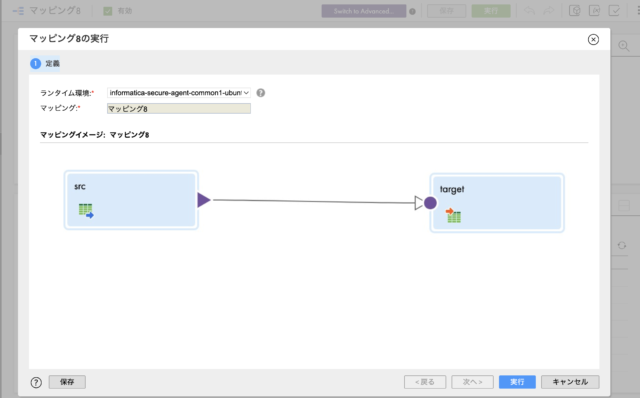
Task: Click info icon beside Switch to Advanced
Action: [x=412, y=11]
